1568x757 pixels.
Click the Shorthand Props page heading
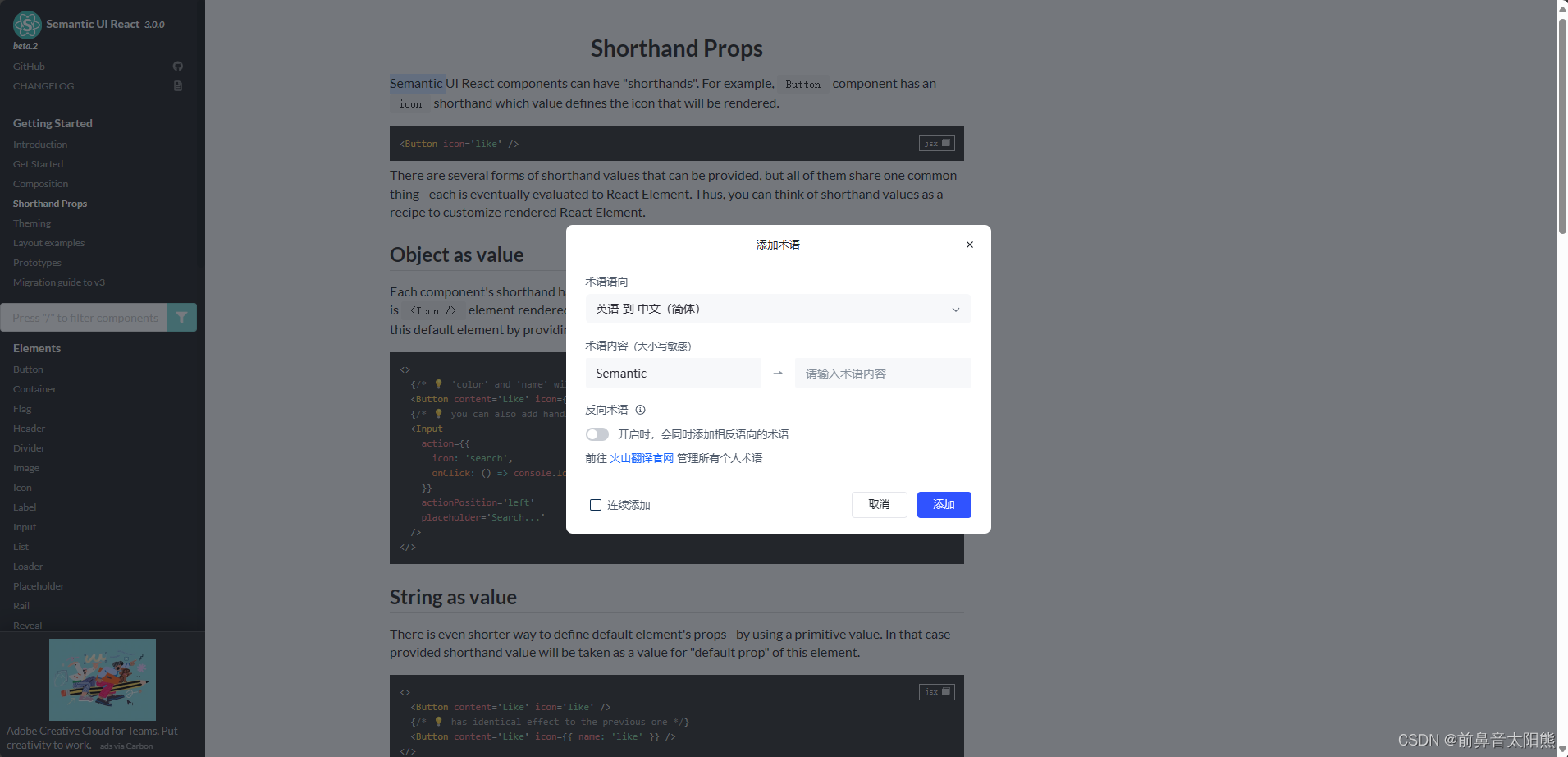pos(677,48)
